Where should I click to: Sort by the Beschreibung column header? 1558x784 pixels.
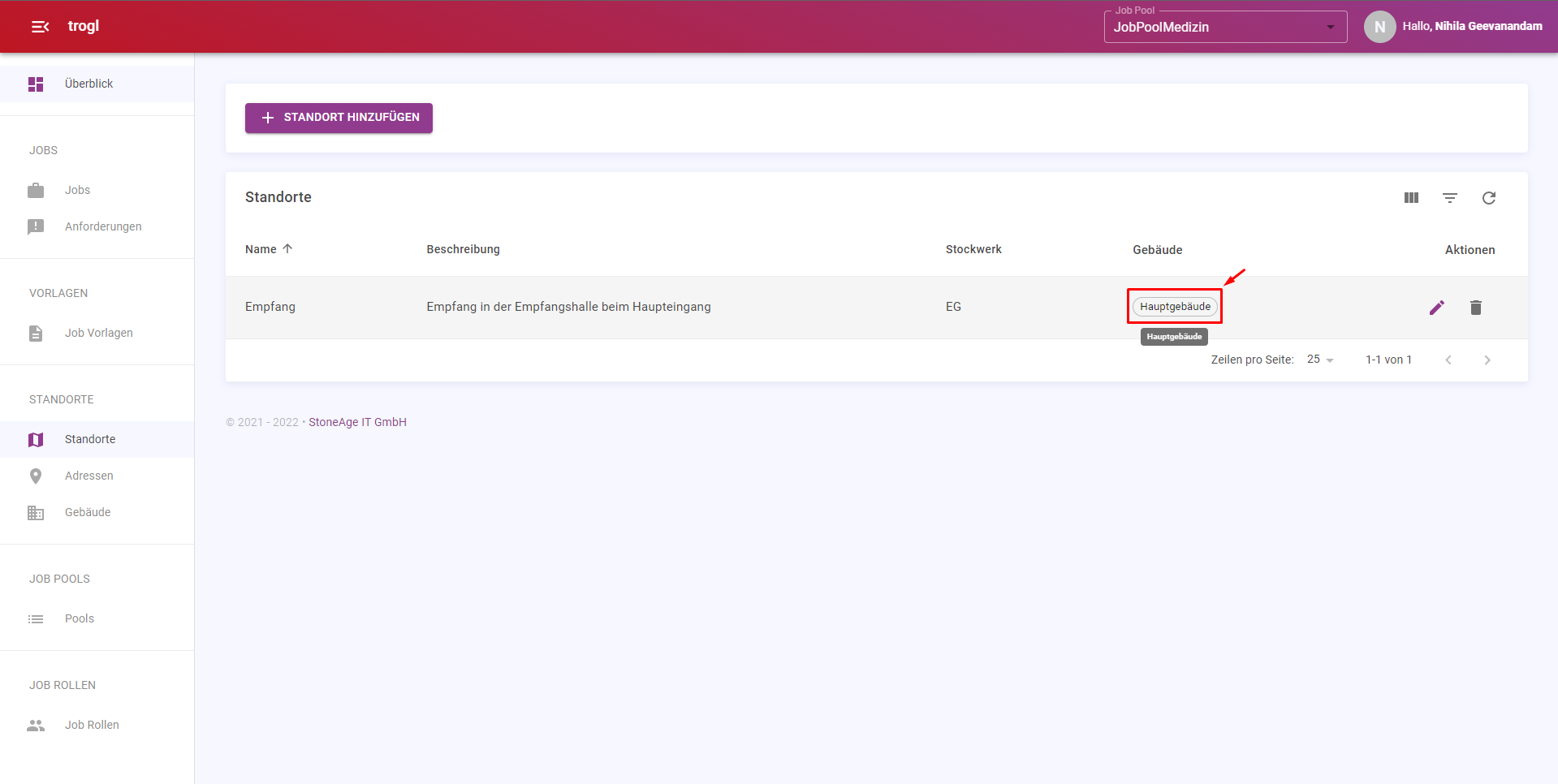tap(463, 249)
